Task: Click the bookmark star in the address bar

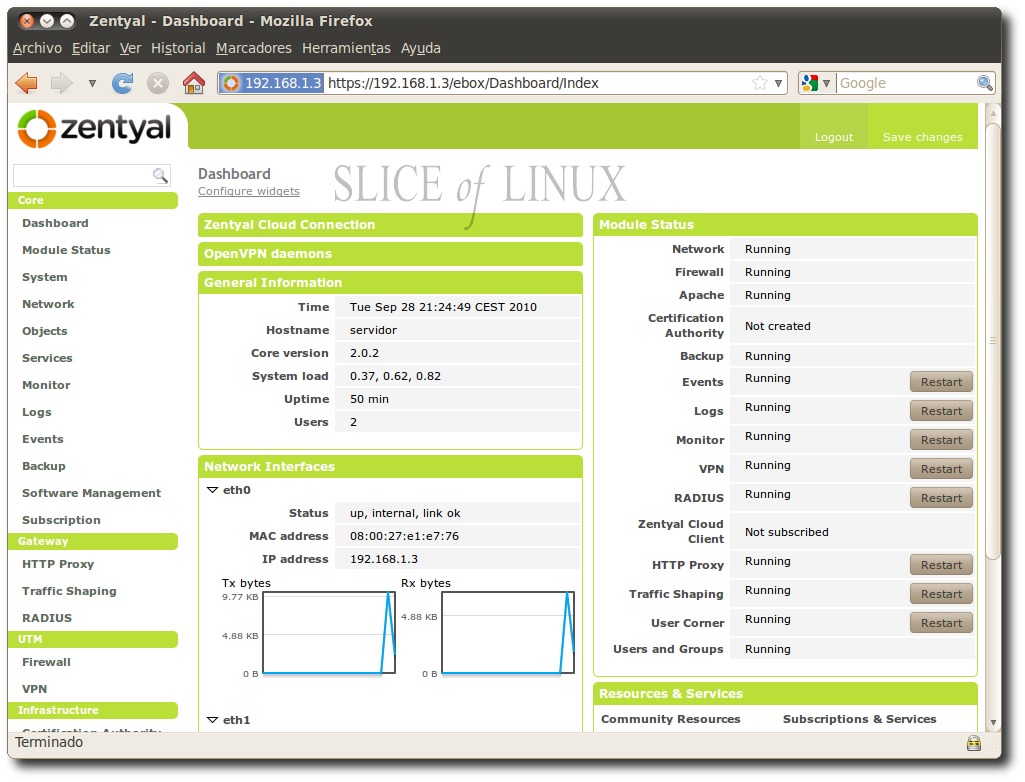Action: (759, 83)
